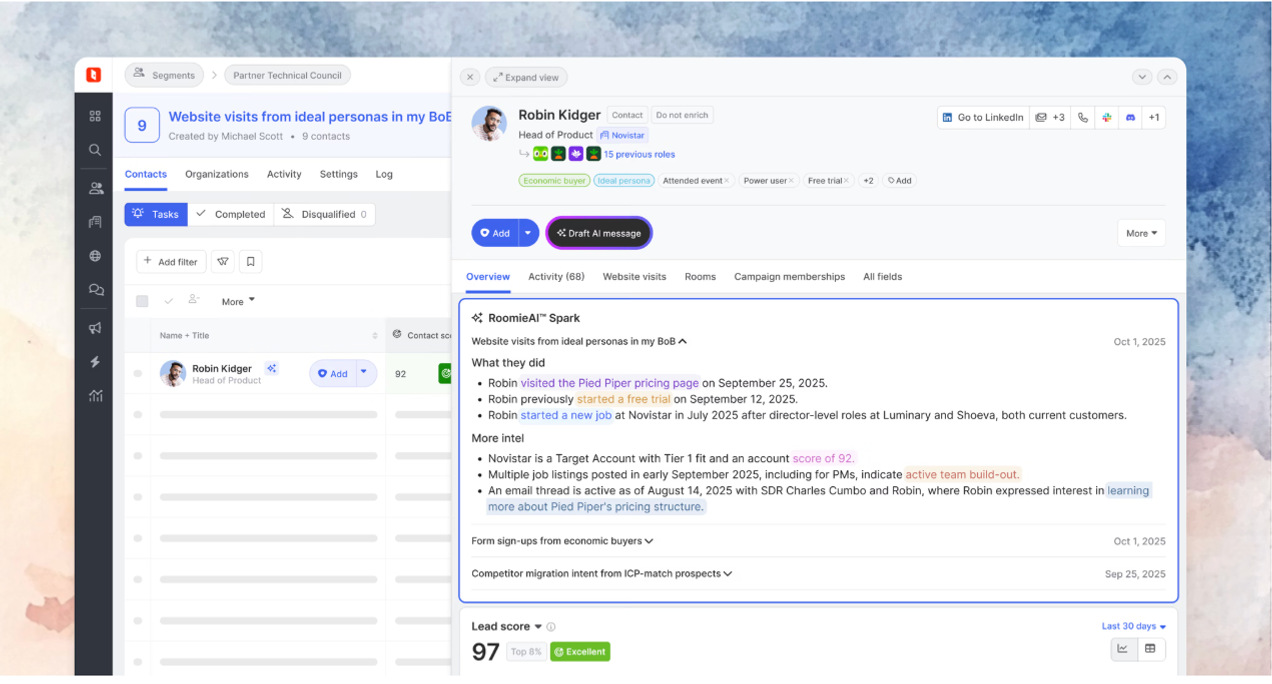Click the clear filters funnel icon
The image size is (1272, 684).
pyautogui.click(x=223, y=262)
